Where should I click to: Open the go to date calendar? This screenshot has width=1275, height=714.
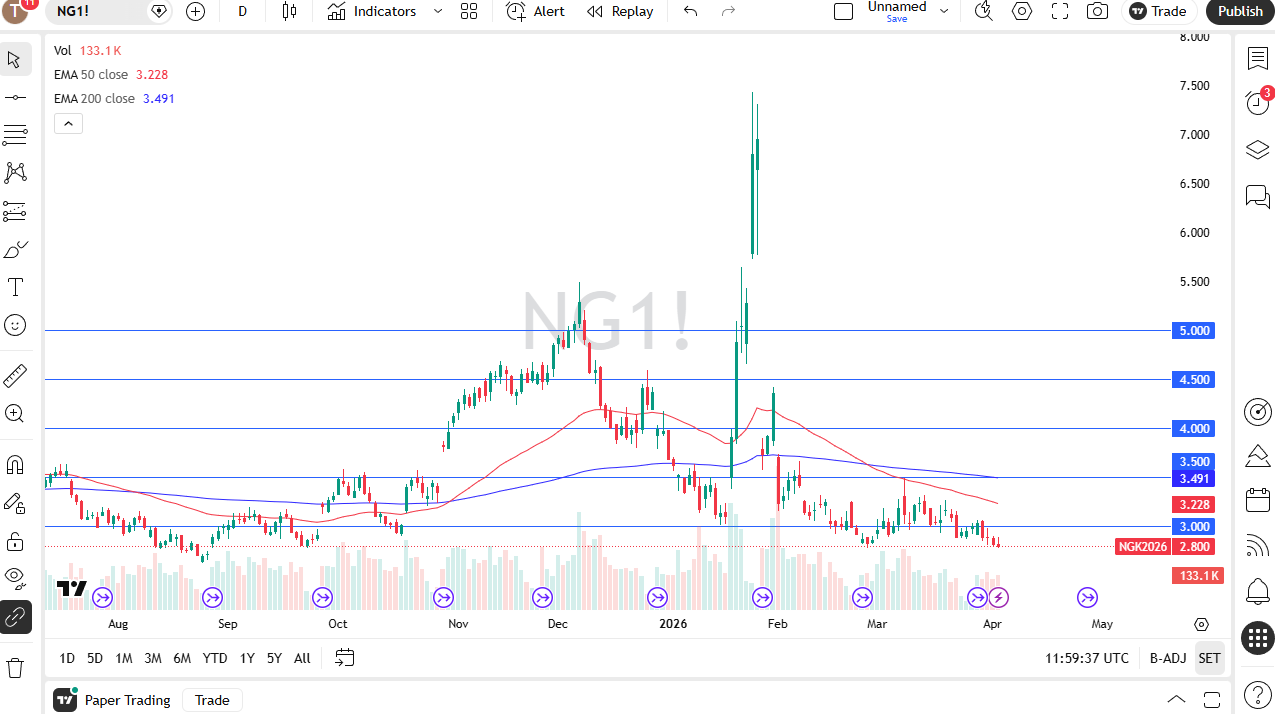[345, 658]
